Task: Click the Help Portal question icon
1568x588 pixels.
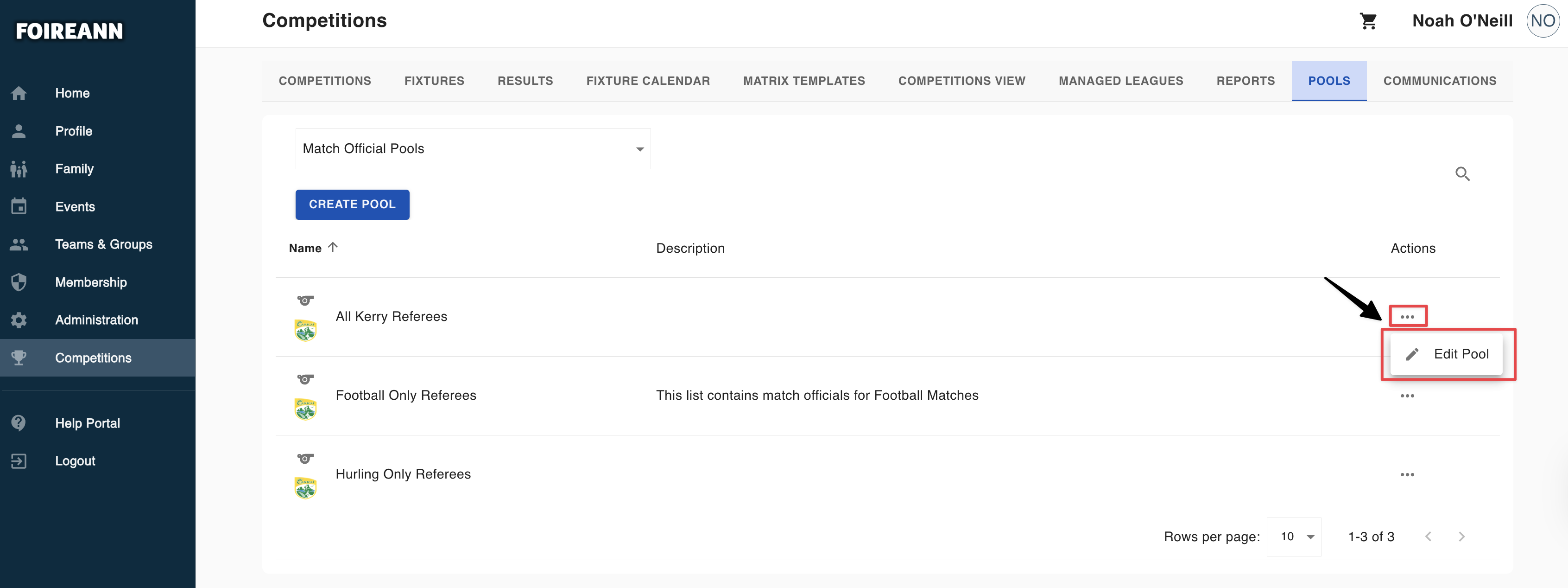Action: (19, 423)
